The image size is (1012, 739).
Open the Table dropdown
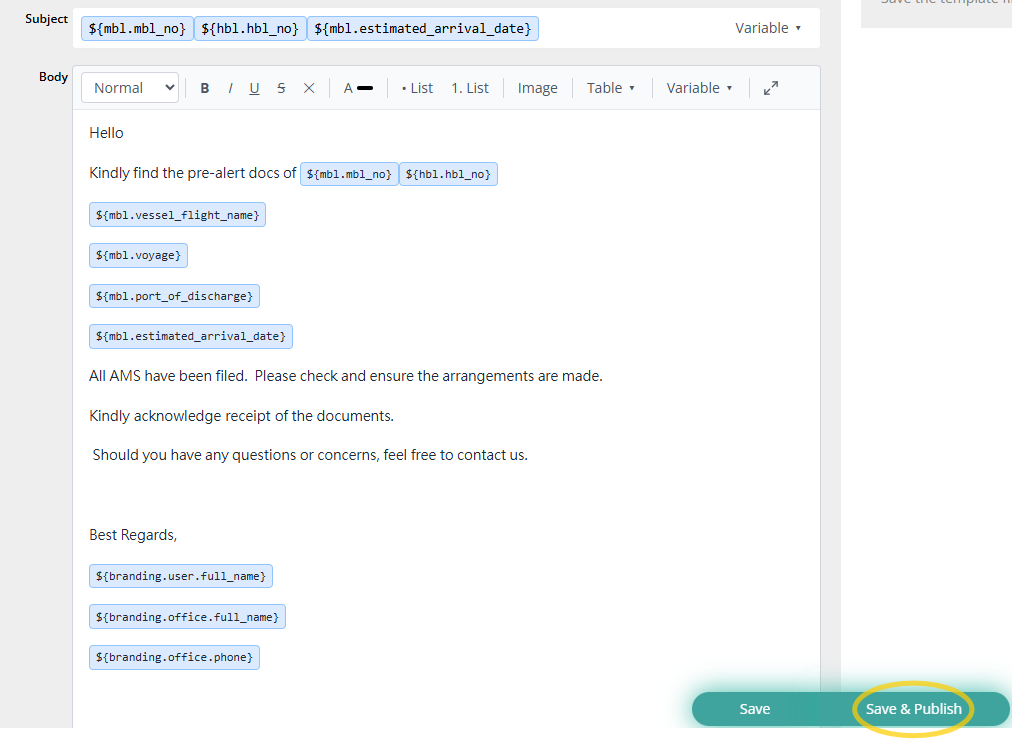click(x=611, y=88)
